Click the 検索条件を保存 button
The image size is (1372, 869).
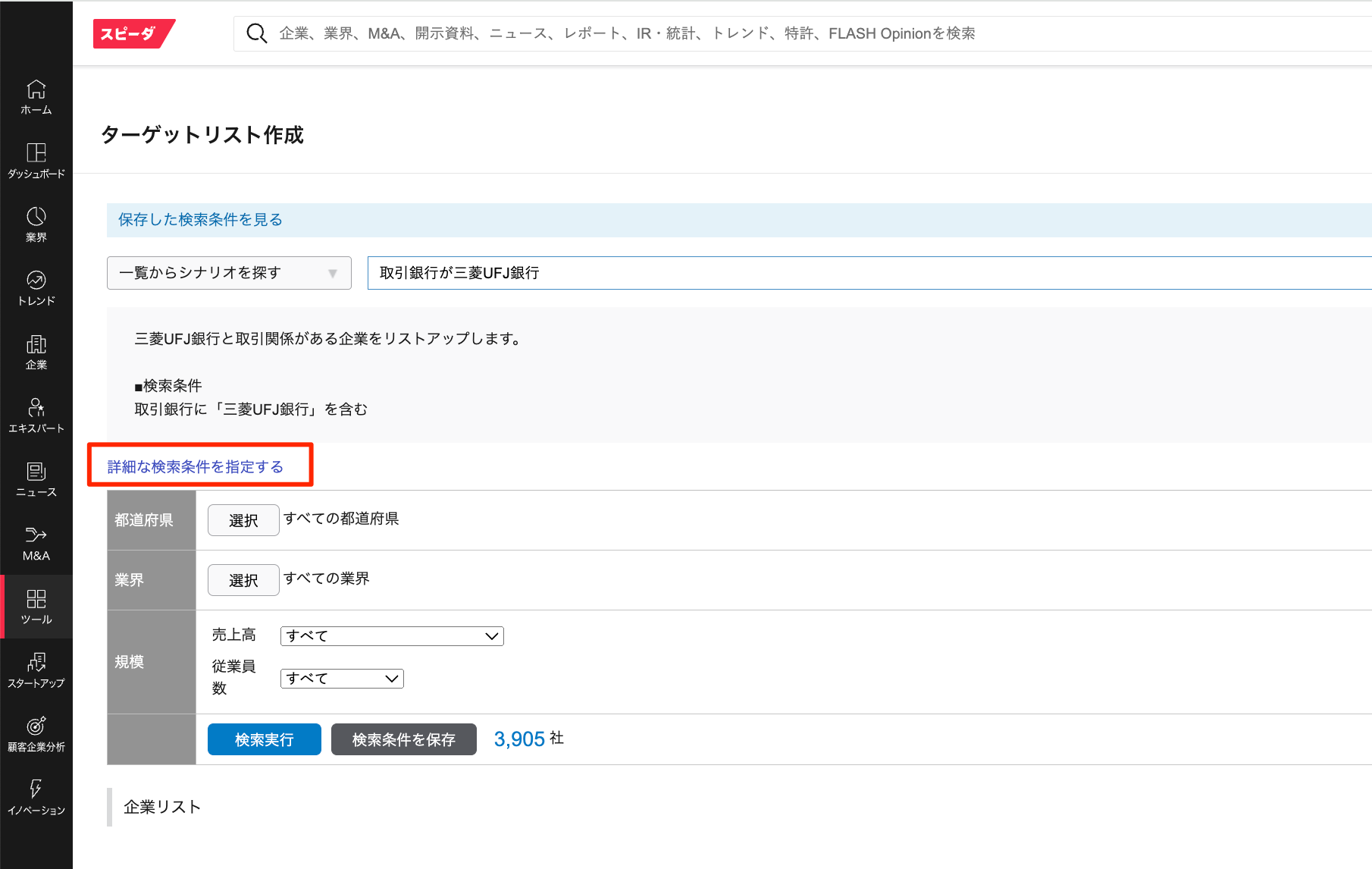403,739
